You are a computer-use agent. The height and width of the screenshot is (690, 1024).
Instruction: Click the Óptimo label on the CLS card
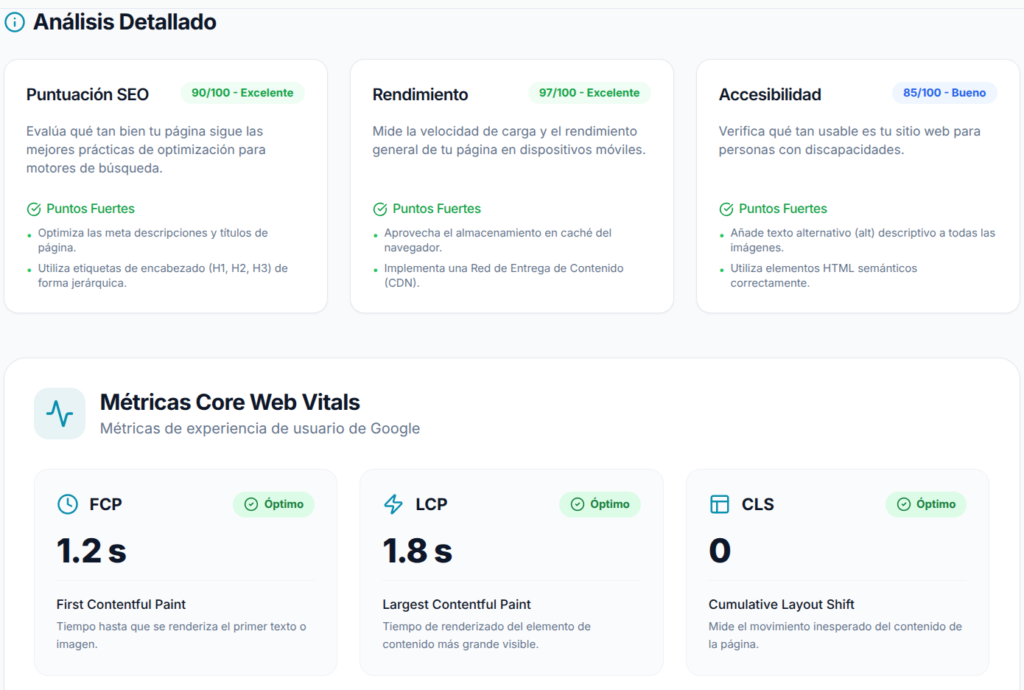[936, 504]
